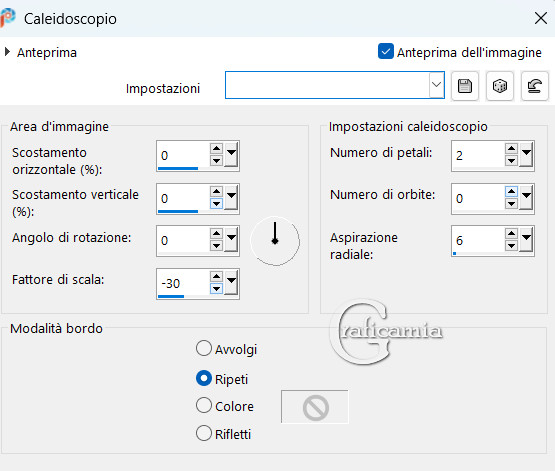Click the reset to default arrow icon
The width and height of the screenshot is (555, 471).
pos(534,86)
